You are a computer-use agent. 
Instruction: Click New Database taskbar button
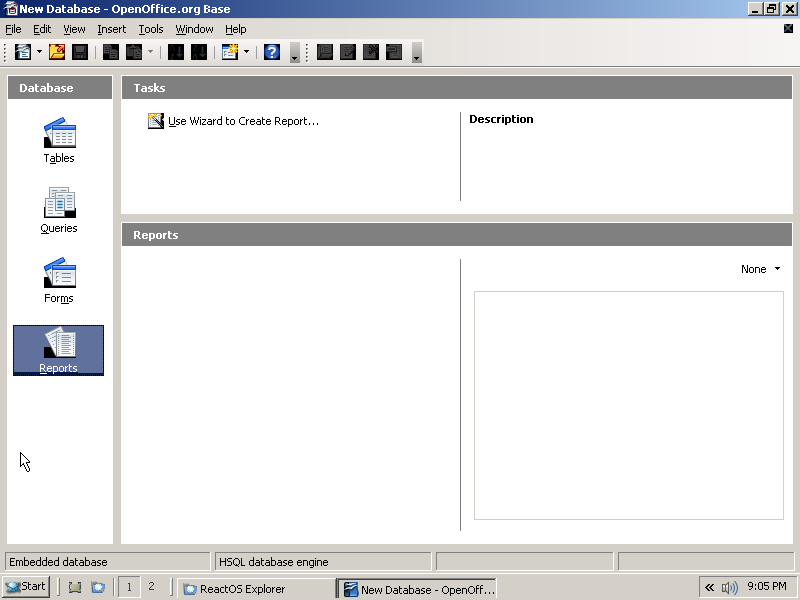(x=416, y=589)
